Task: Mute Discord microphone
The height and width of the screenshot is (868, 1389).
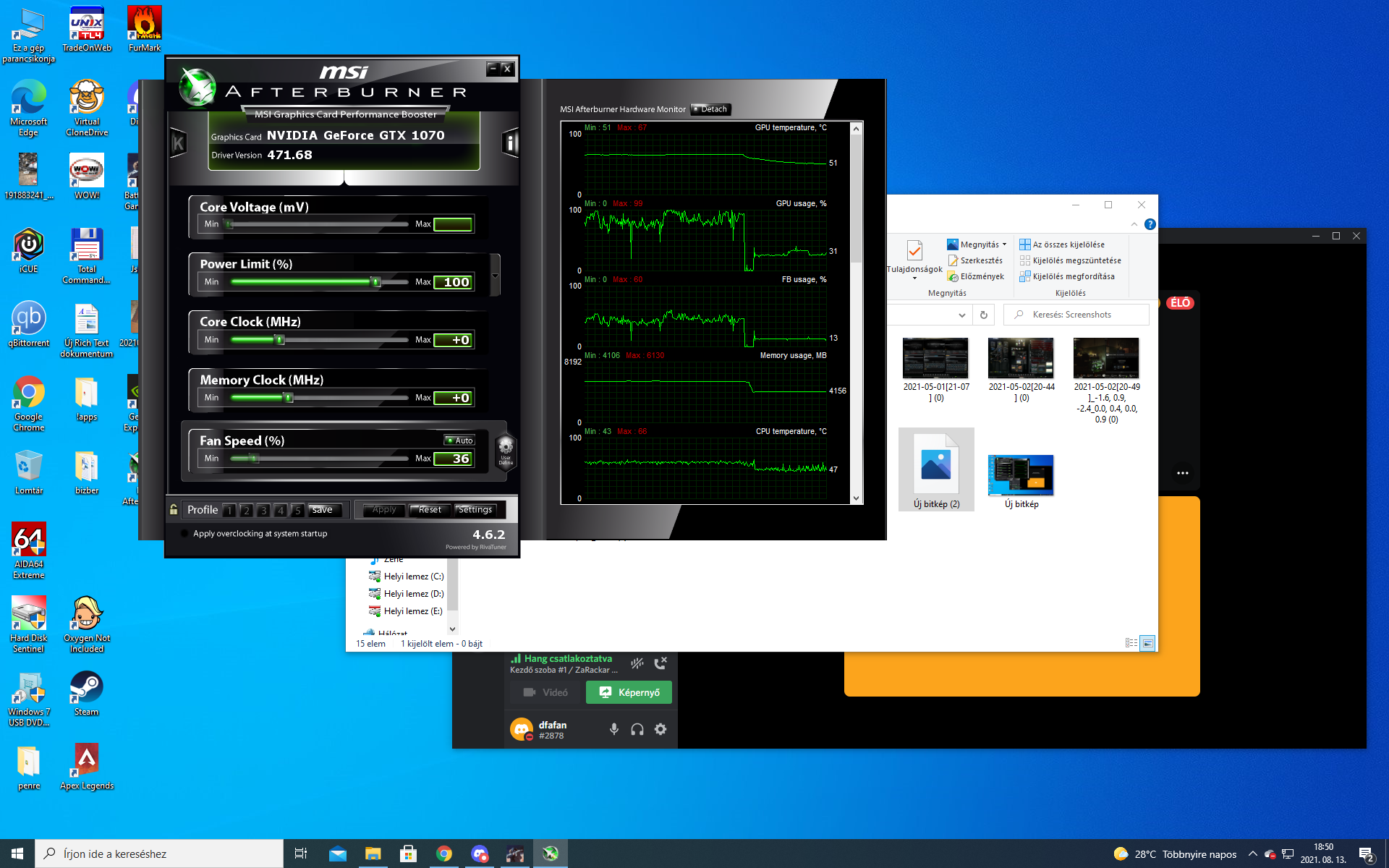Action: point(613,729)
